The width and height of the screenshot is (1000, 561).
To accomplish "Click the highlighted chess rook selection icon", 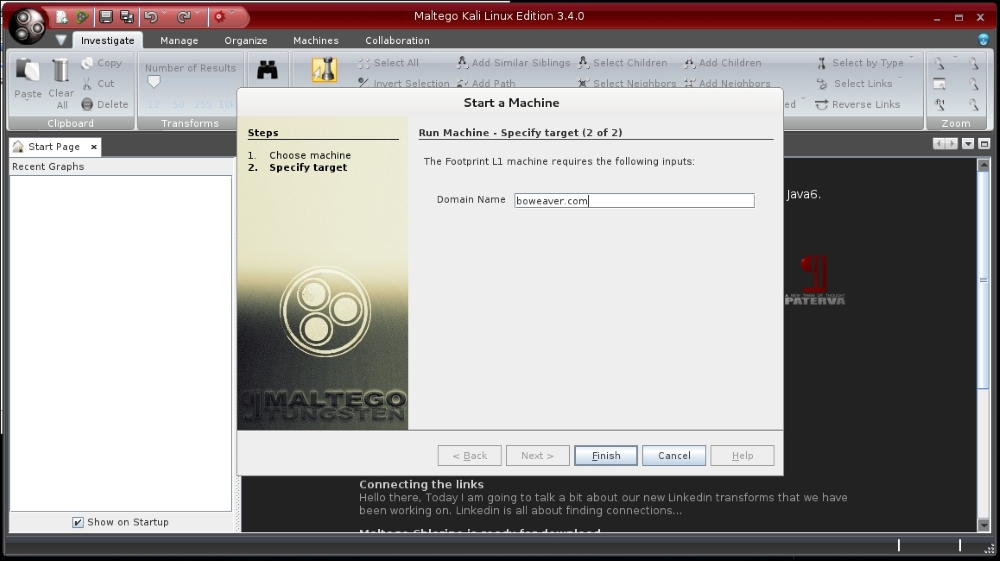I will 325,69.
